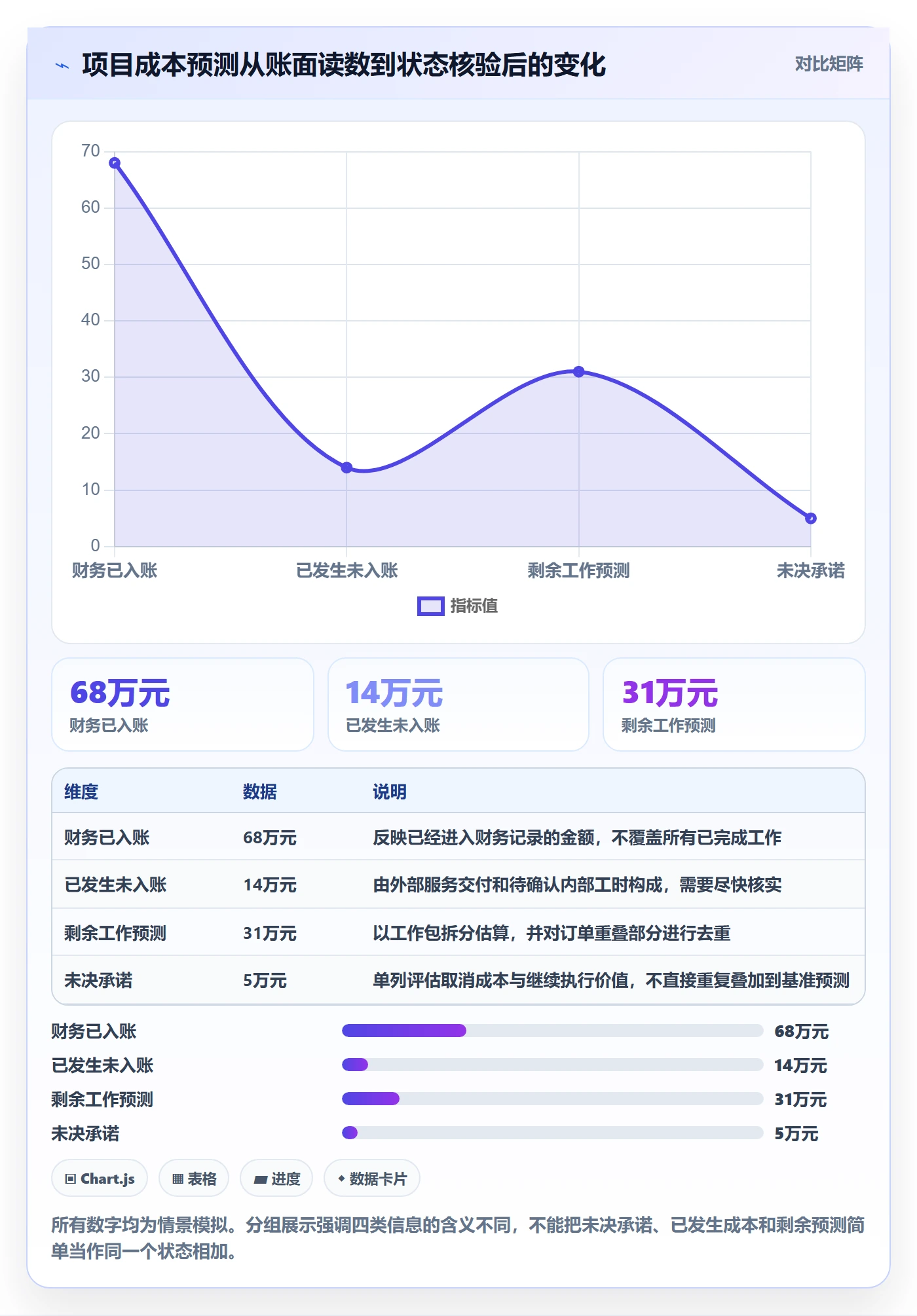Click the footnote starting 所有数字均为情景模拟
This screenshot has height=1316, width=917.
(x=458, y=1238)
